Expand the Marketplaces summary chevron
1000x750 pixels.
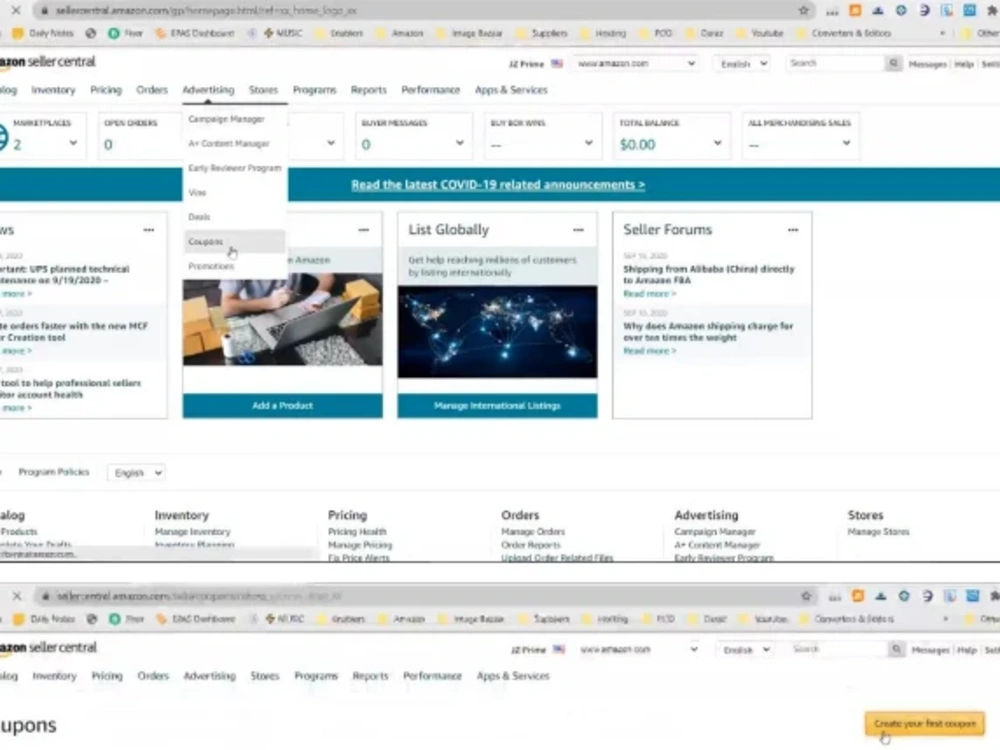tap(73, 143)
